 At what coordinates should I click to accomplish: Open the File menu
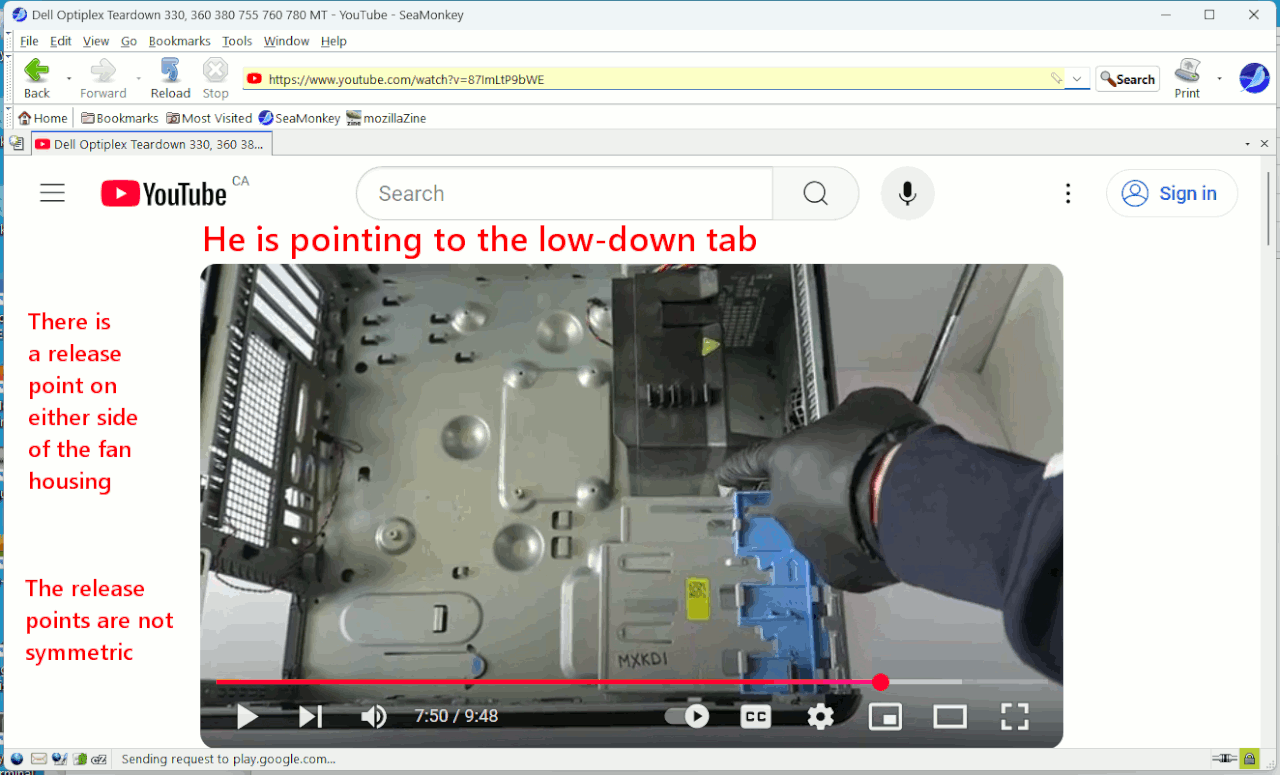[29, 41]
